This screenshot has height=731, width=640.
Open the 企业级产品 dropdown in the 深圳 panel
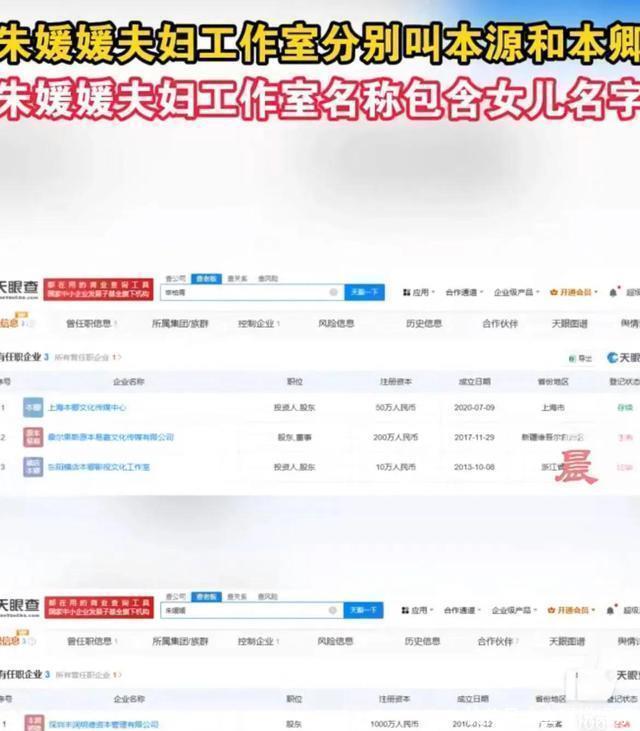coord(515,610)
